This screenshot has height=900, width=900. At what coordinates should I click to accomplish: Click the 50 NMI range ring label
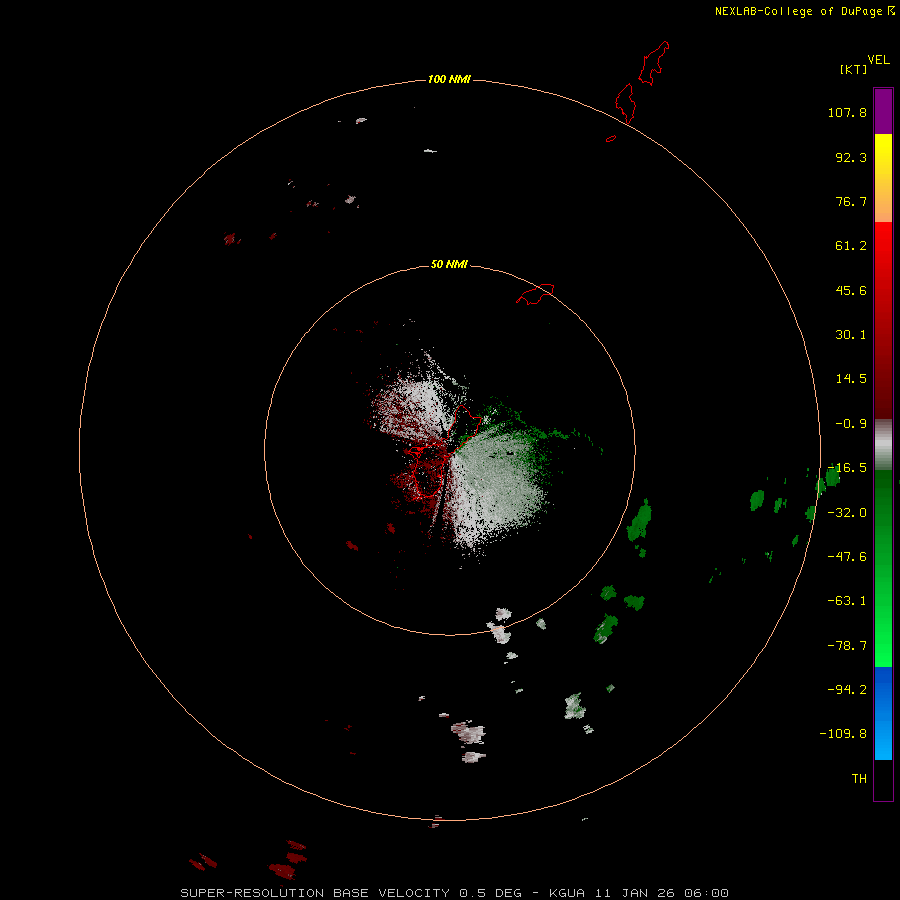tap(449, 264)
